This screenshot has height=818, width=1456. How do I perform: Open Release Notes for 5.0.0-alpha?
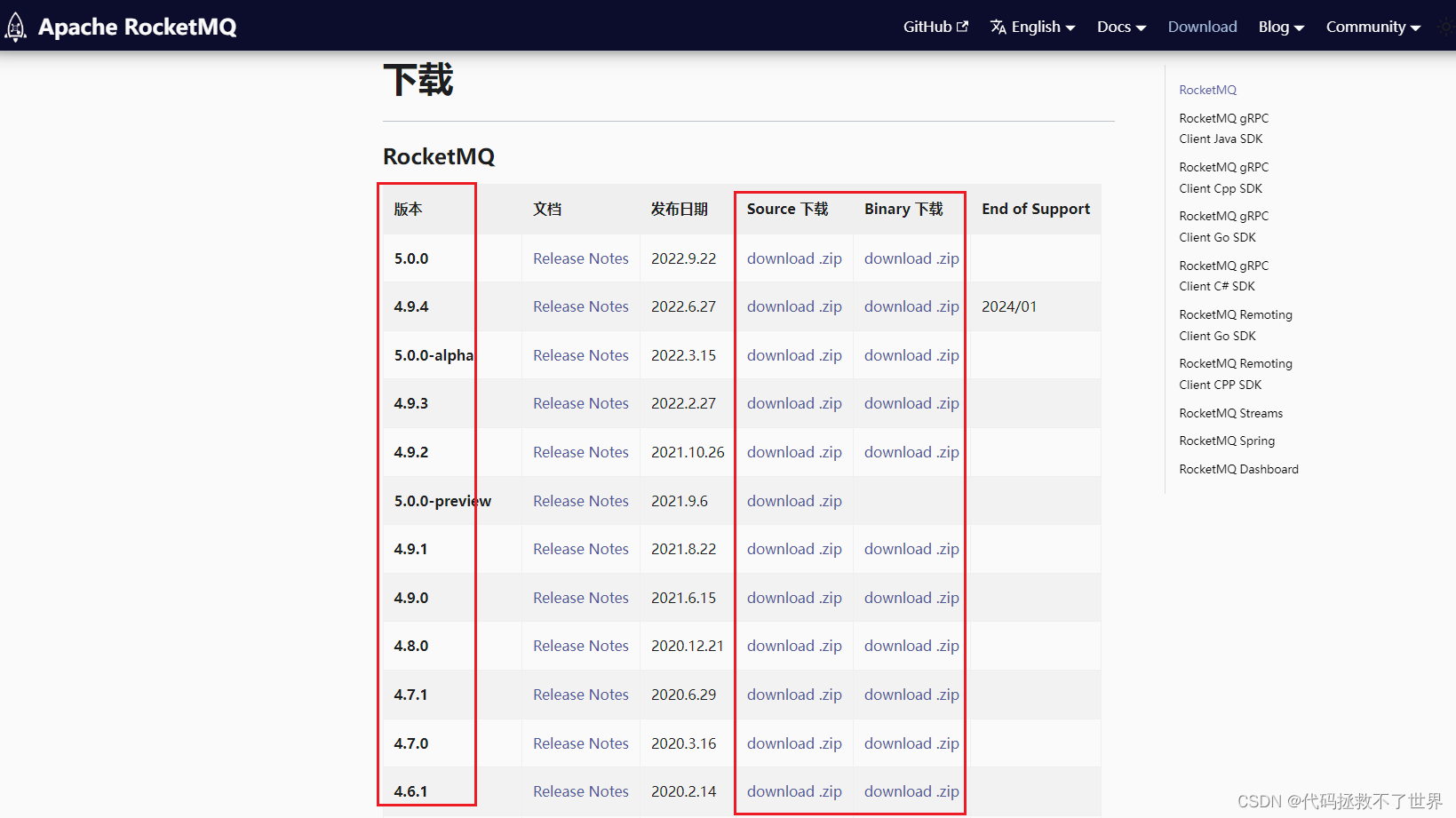tap(581, 355)
